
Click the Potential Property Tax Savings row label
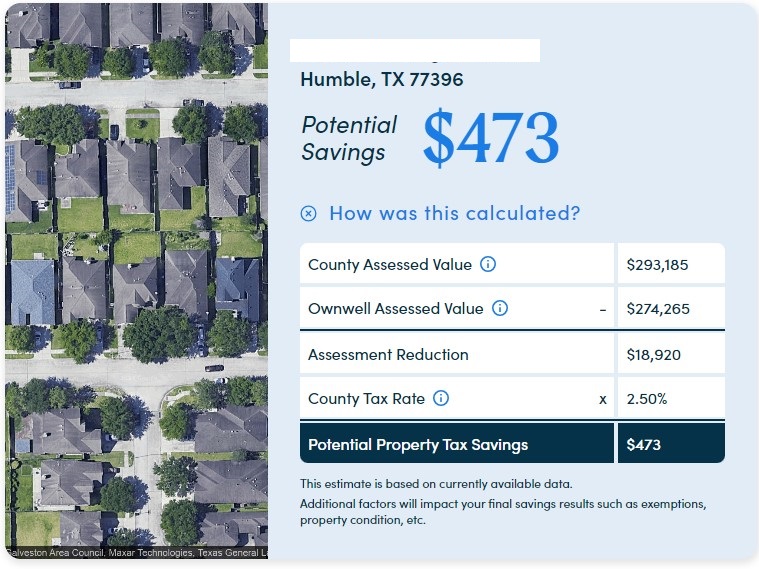click(418, 445)
